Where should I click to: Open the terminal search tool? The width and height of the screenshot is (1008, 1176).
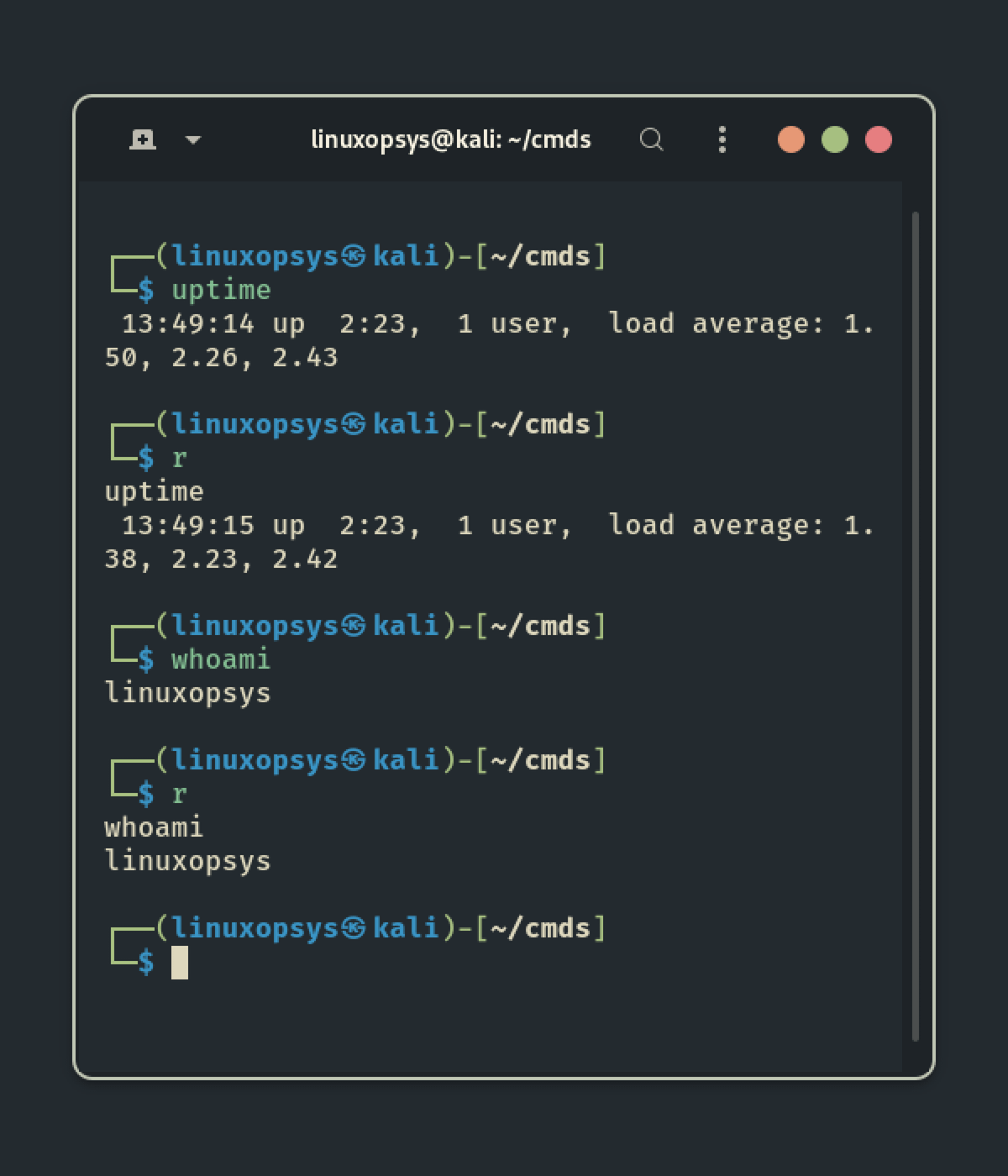[651, 139]
